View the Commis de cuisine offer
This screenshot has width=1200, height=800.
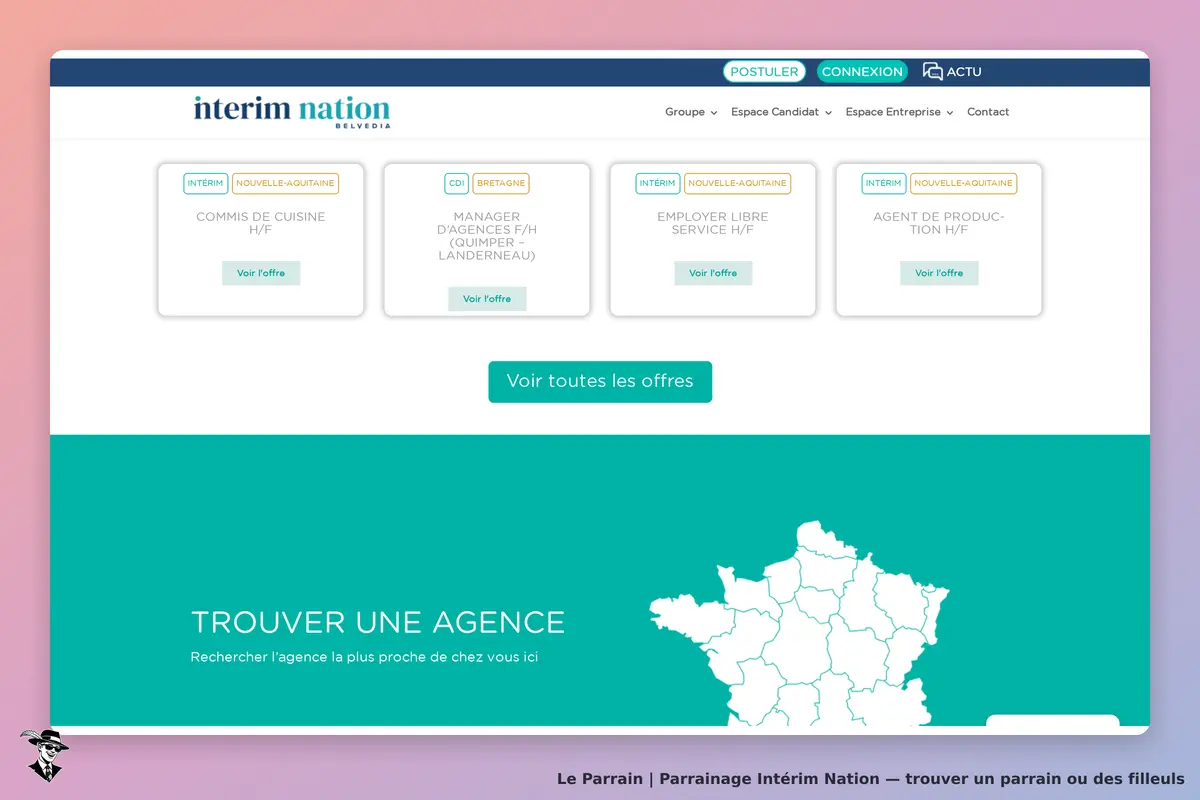(x=261, y=273)
